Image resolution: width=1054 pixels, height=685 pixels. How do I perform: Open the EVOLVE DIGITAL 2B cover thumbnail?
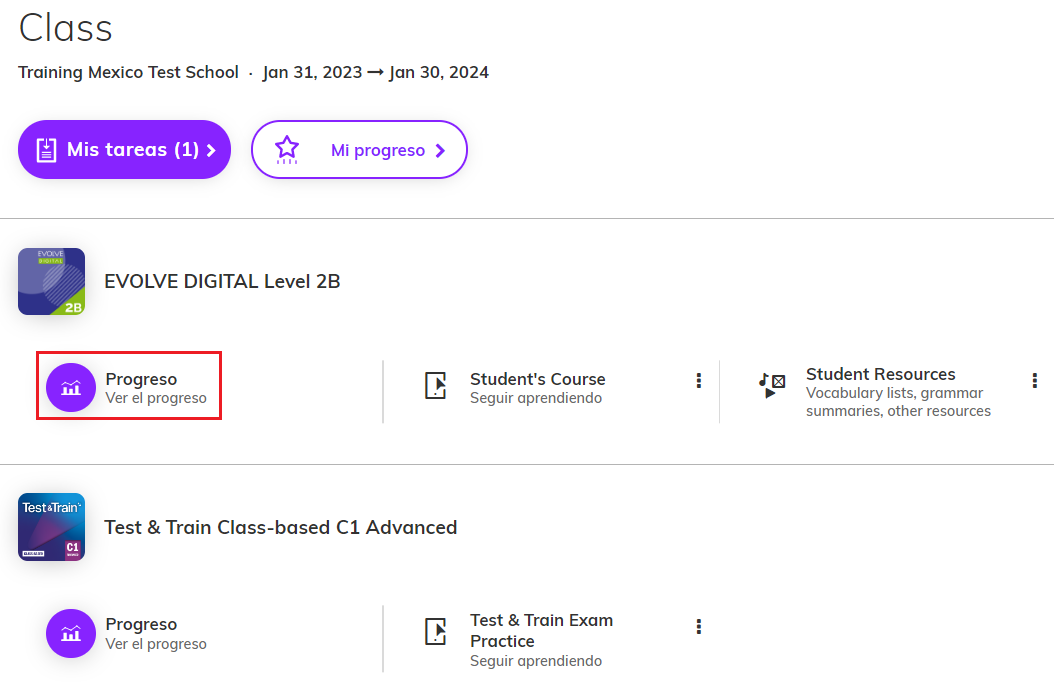(51, 282)
